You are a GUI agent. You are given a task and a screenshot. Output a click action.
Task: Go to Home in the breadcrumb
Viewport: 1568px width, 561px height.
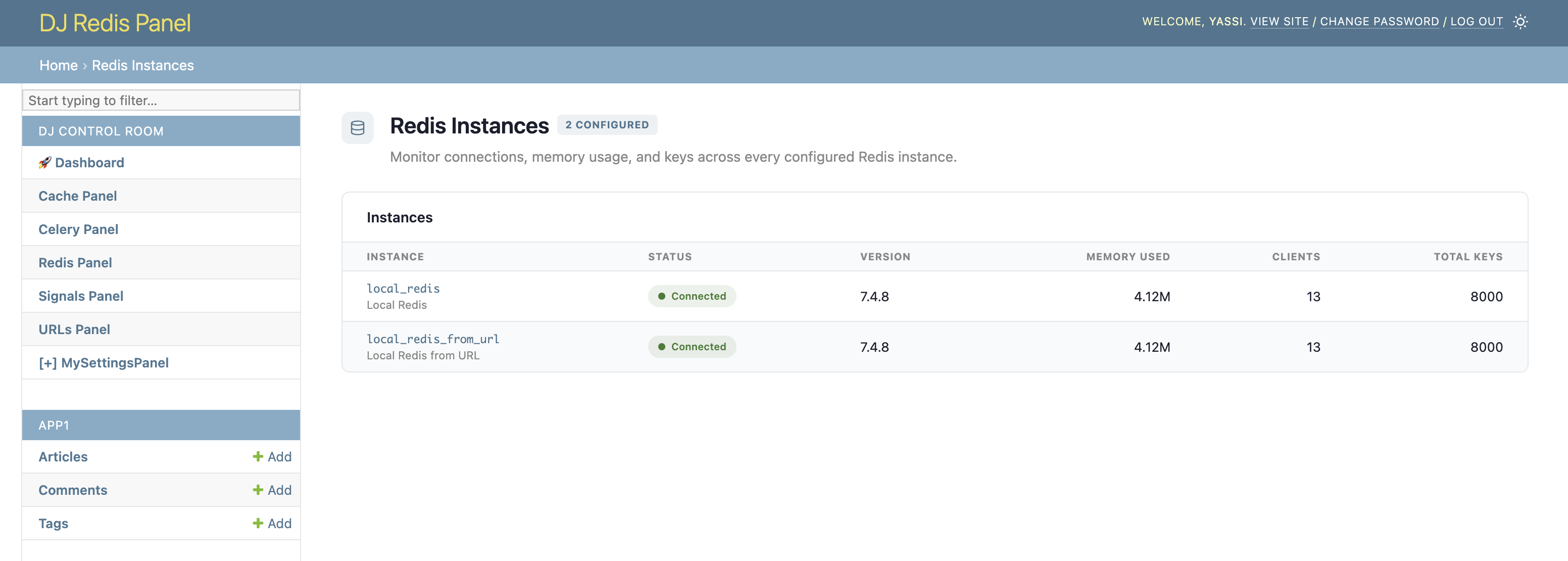[59, 65]
